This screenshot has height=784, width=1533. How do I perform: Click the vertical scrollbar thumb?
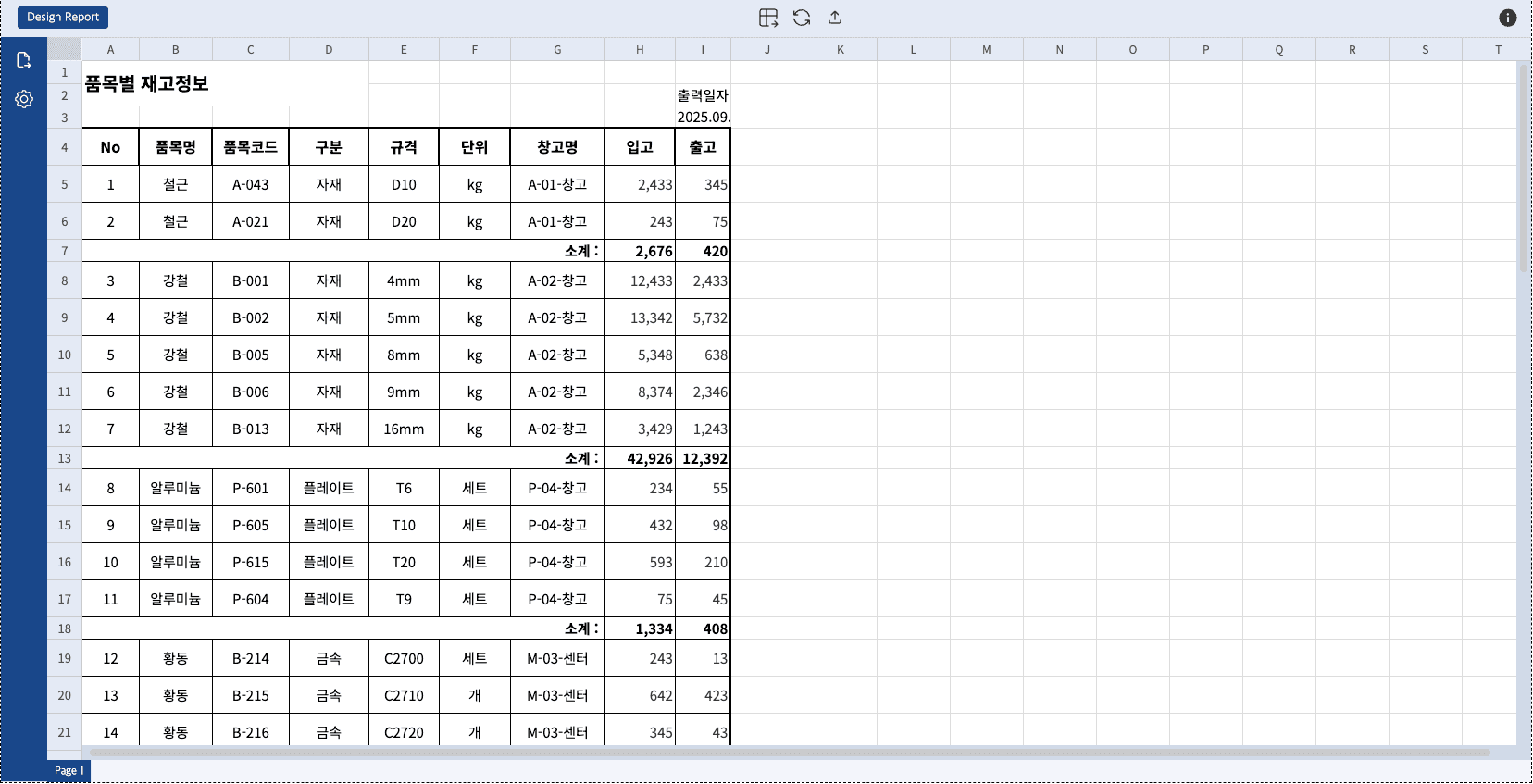[x=1524, y=167]
